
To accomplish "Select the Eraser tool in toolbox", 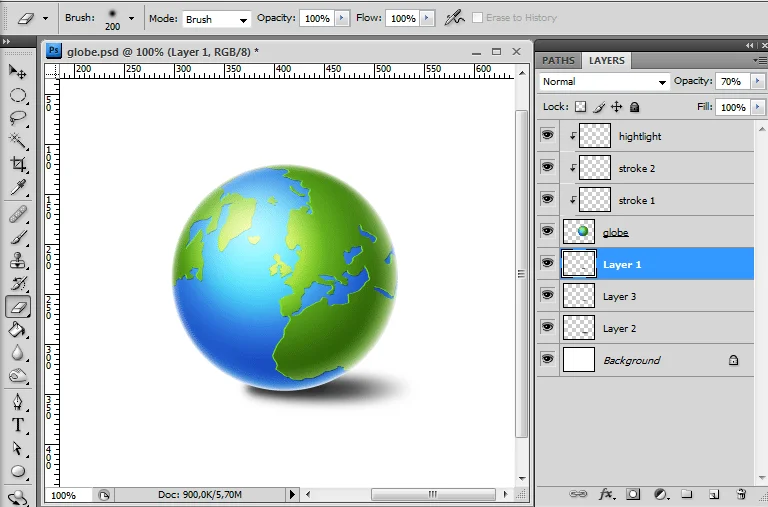I will [x=18, y=307].
